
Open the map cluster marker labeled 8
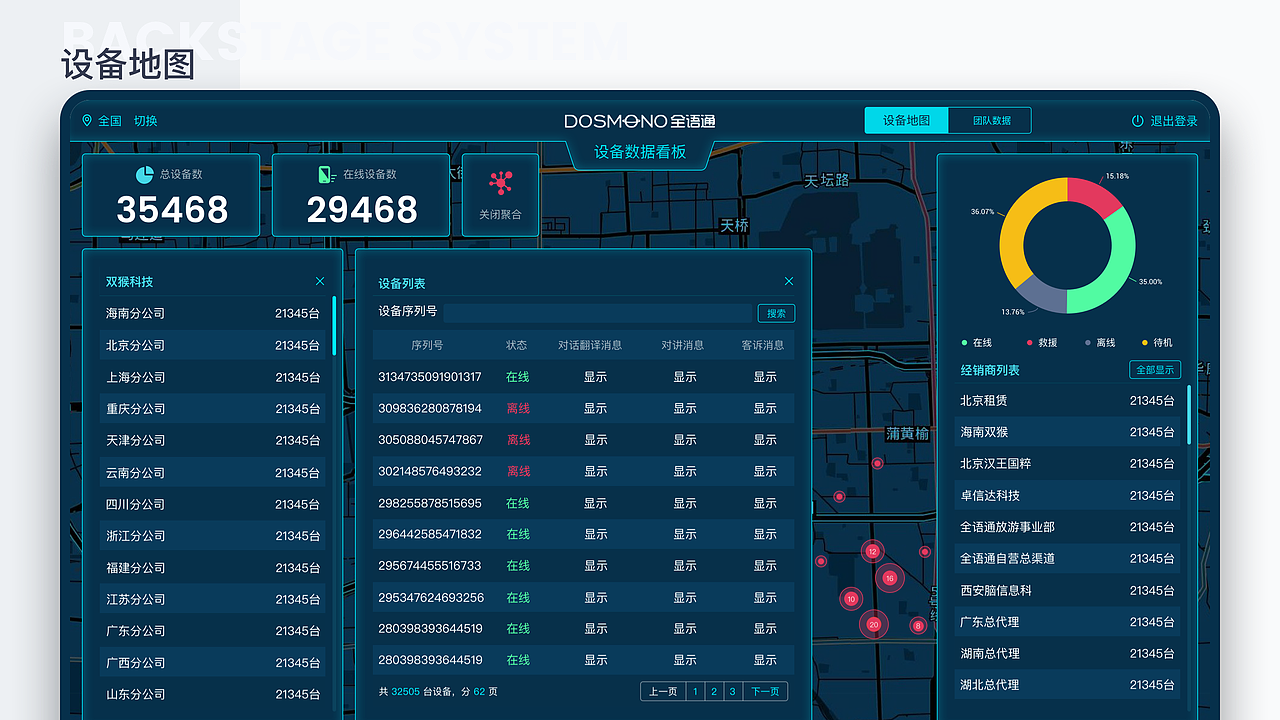[918, 626]
